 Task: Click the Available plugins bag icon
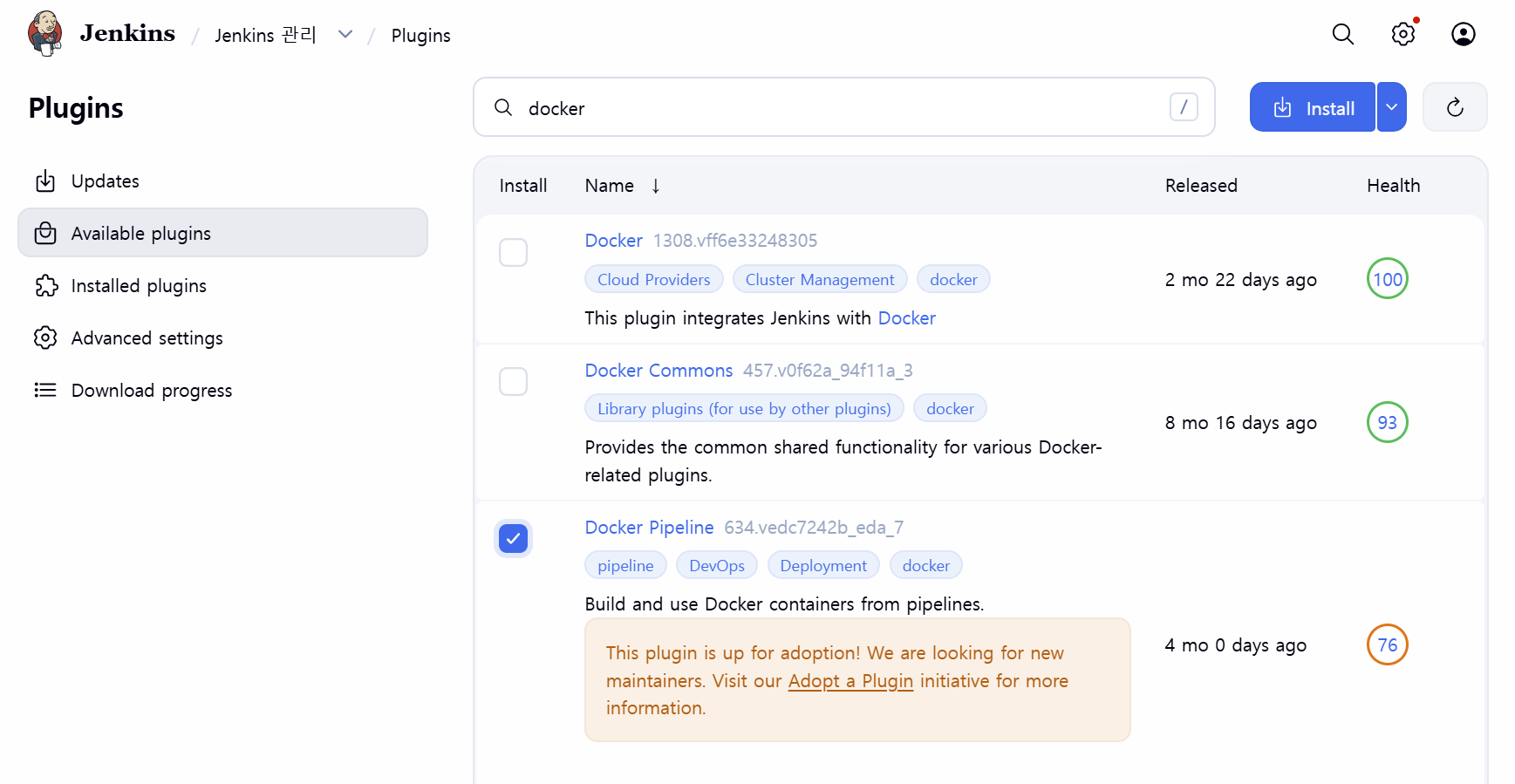click(45, 233)
